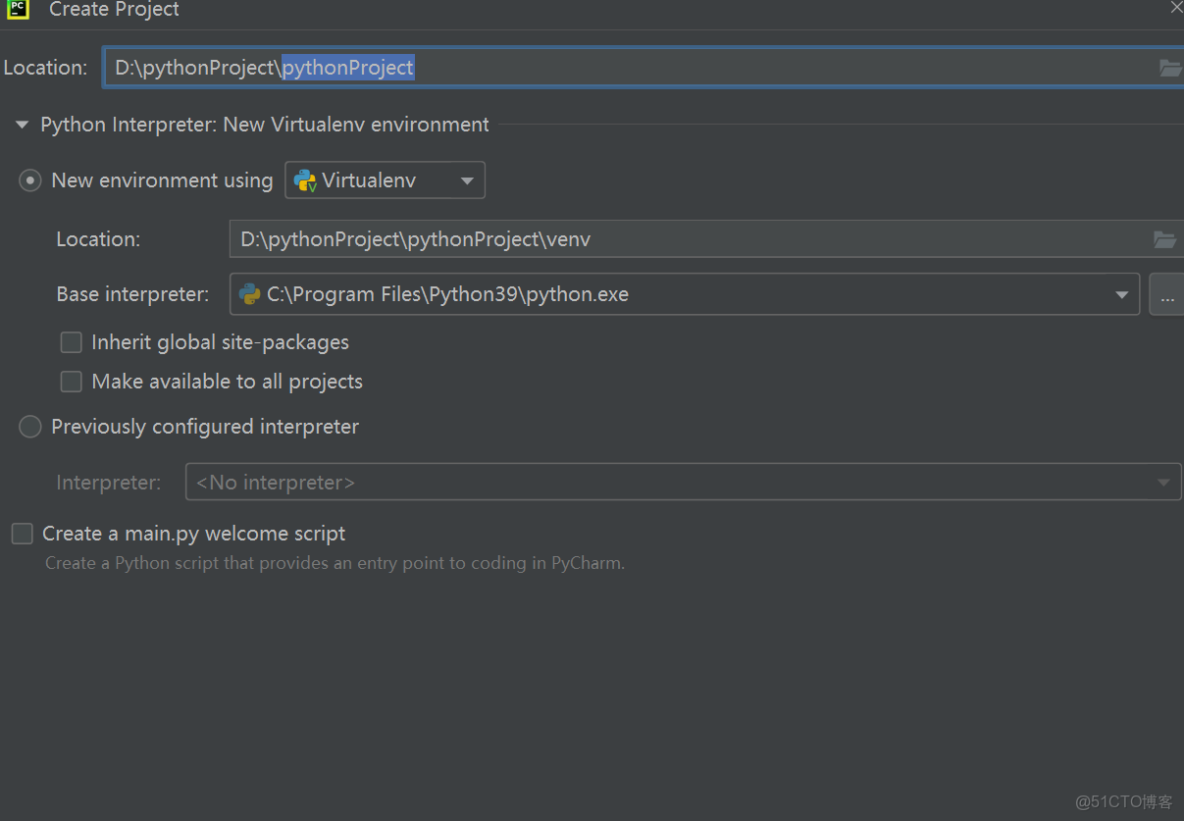This screenshot has width=1184, height=821.
Task: Click the PyCharm logo in the title bar
Action: 18,10
